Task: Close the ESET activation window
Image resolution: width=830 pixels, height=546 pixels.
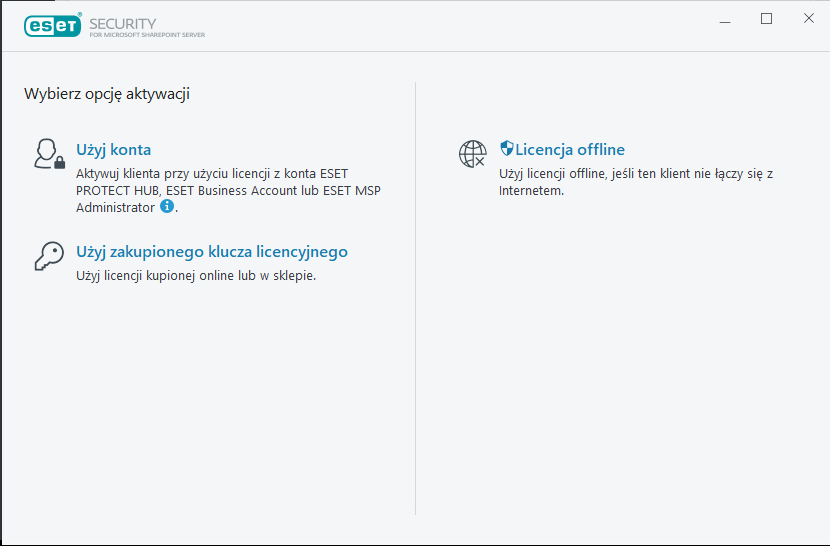Action: [x=808, y=19]
